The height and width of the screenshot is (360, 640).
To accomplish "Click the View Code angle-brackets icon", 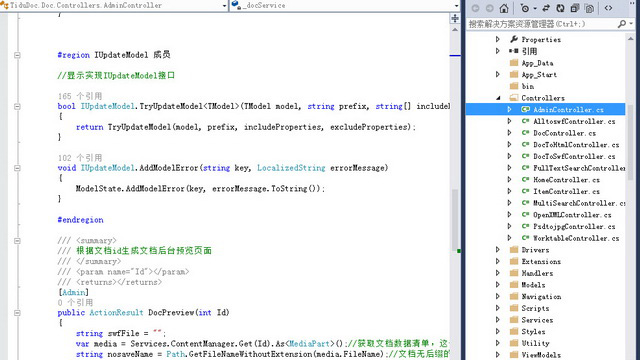I will coord(608,8).
